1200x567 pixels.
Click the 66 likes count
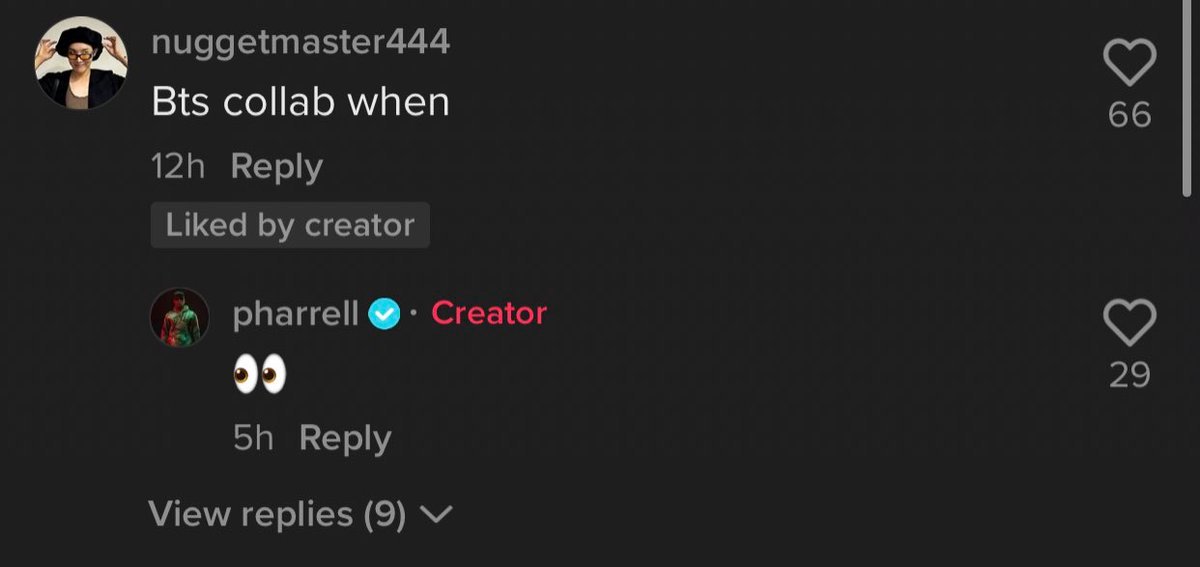[x=1130, y=116]
